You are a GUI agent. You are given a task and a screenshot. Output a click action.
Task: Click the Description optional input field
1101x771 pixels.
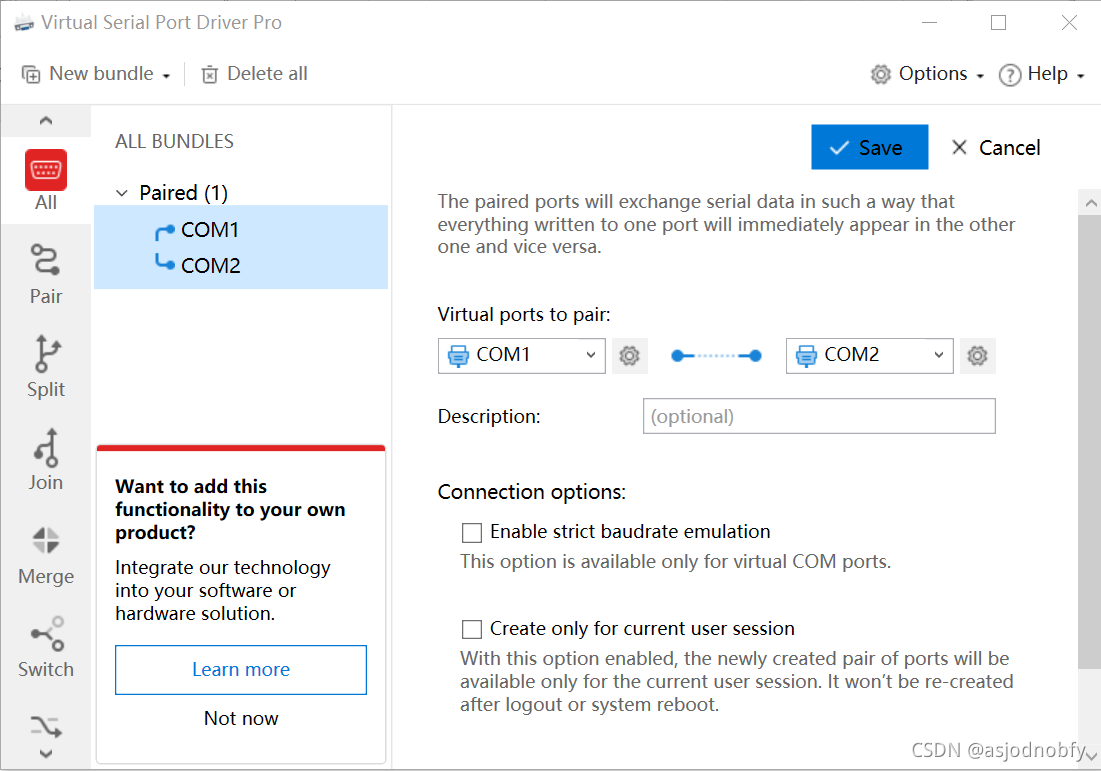[819, 416]
